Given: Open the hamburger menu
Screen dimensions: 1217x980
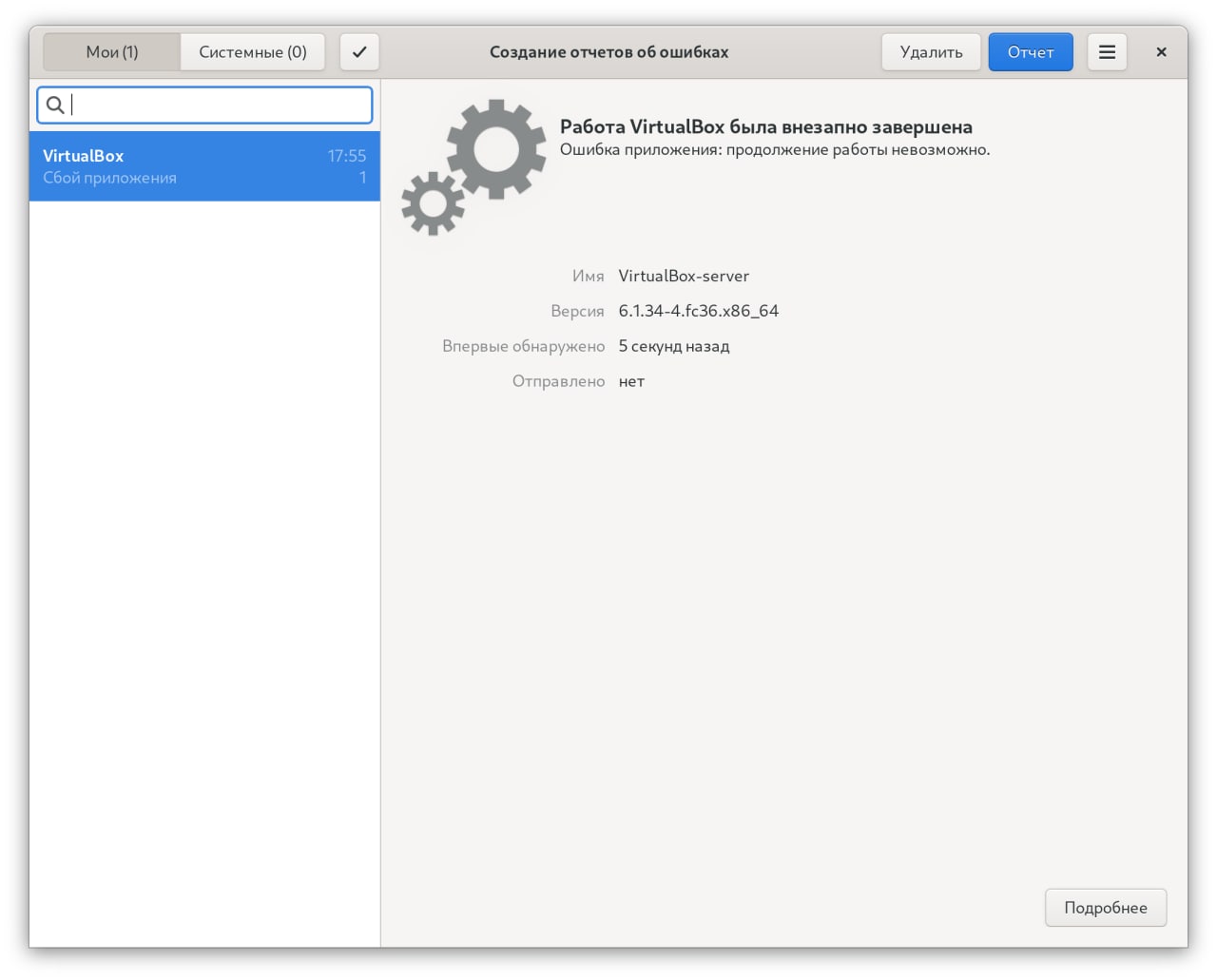Looking at the screenshot, I should (1107, 52).
